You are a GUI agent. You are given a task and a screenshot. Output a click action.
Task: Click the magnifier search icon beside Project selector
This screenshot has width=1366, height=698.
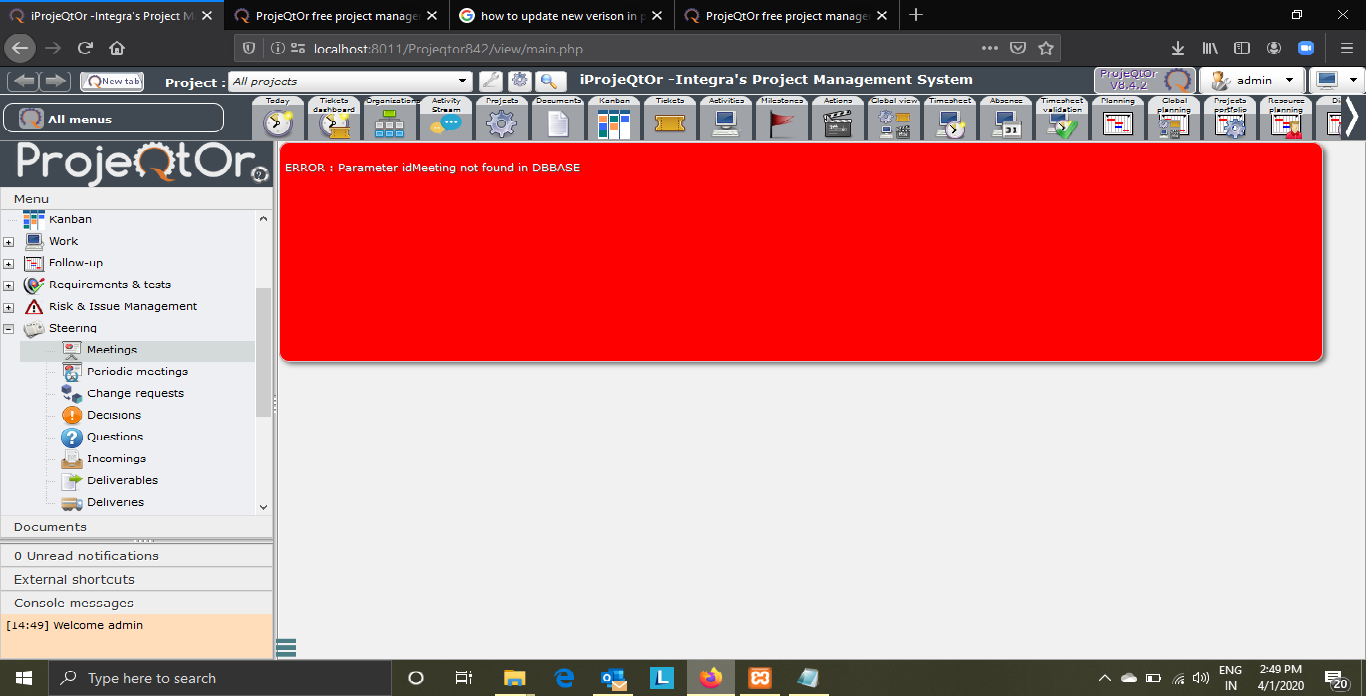click(x=551, y=81)
